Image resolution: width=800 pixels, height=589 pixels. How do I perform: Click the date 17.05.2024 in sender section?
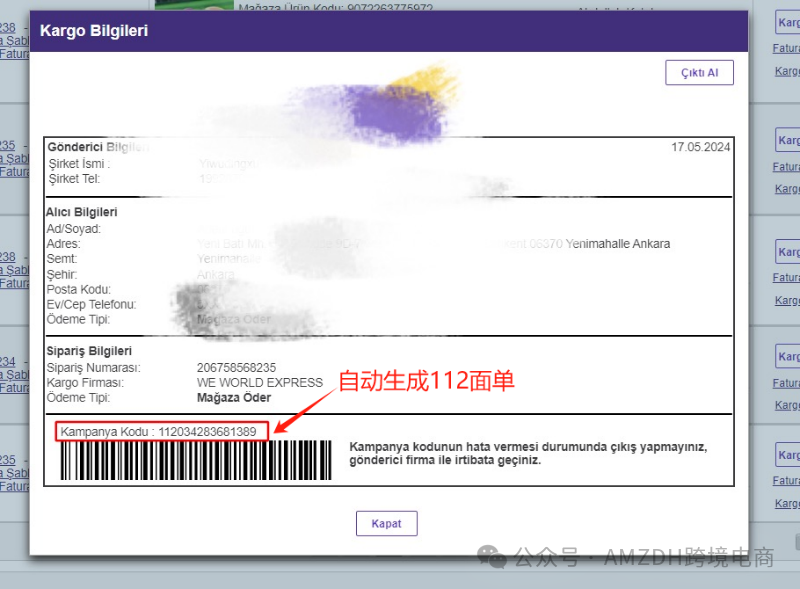[700, 147]
